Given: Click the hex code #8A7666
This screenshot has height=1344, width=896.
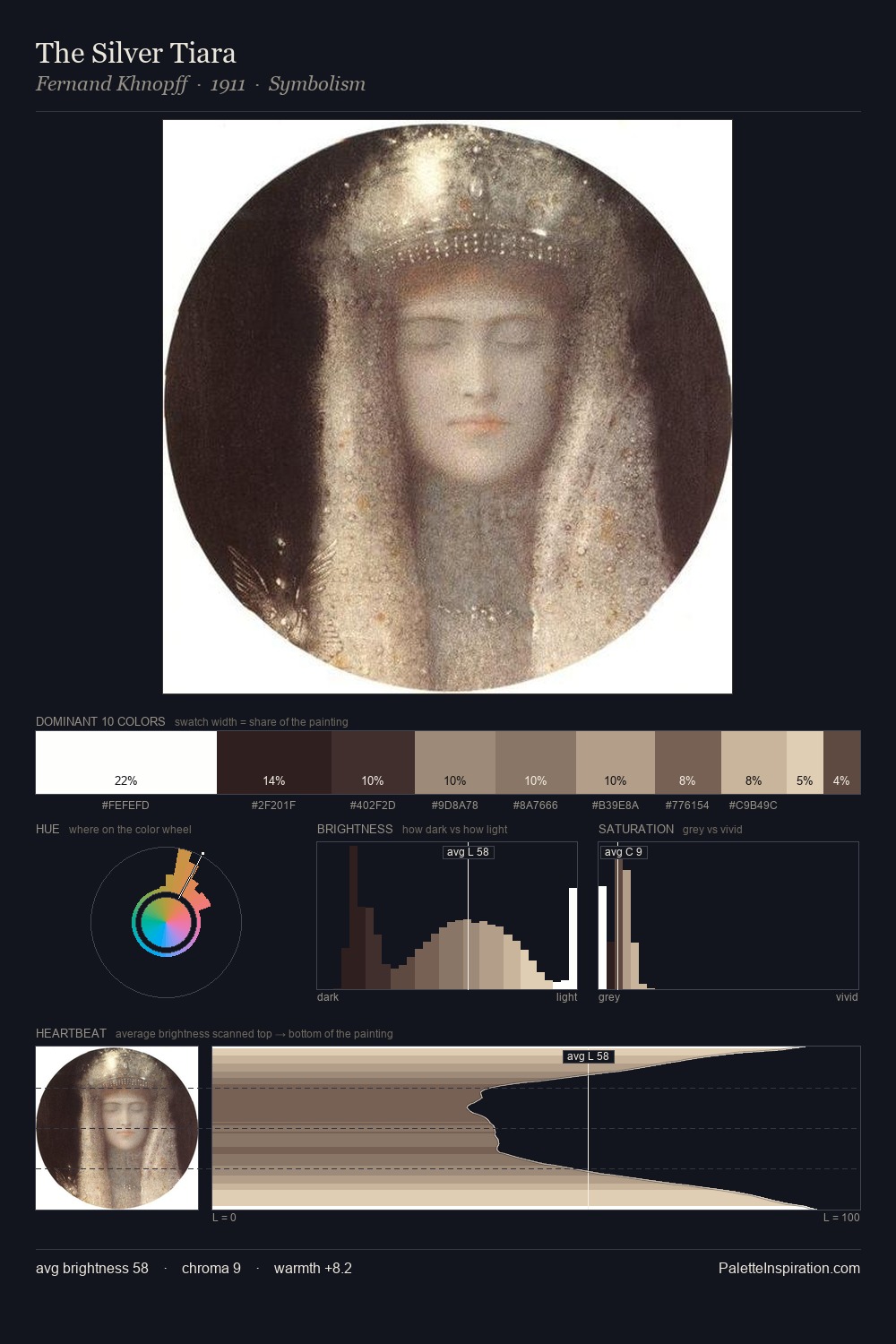Looking at the screenshot, I should [535, 806].
